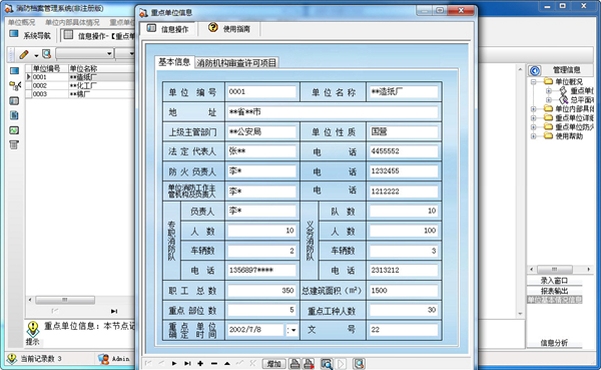Click the printer icon with red arrow
The image size is (601, 370).
[x=309, y=363]
